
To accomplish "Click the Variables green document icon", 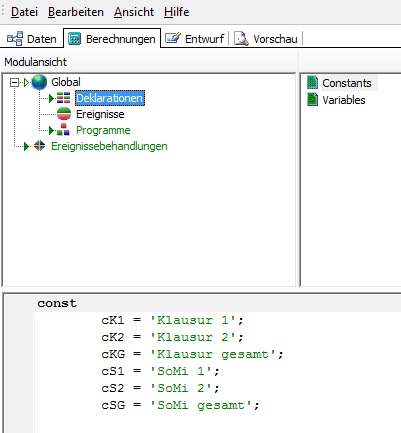I will tap(312, 99).
